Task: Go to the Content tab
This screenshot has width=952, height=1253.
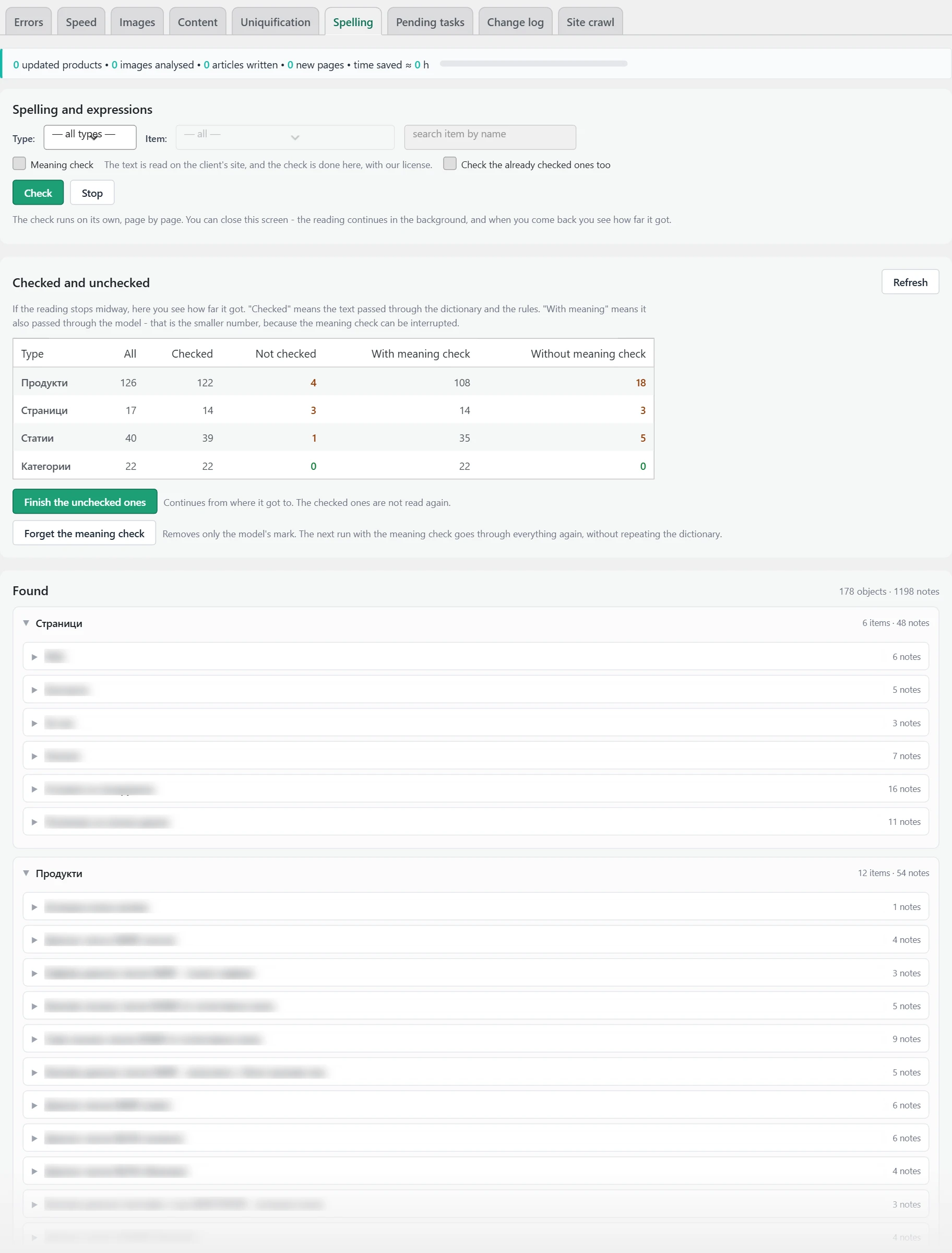Action: click(197, 22)
